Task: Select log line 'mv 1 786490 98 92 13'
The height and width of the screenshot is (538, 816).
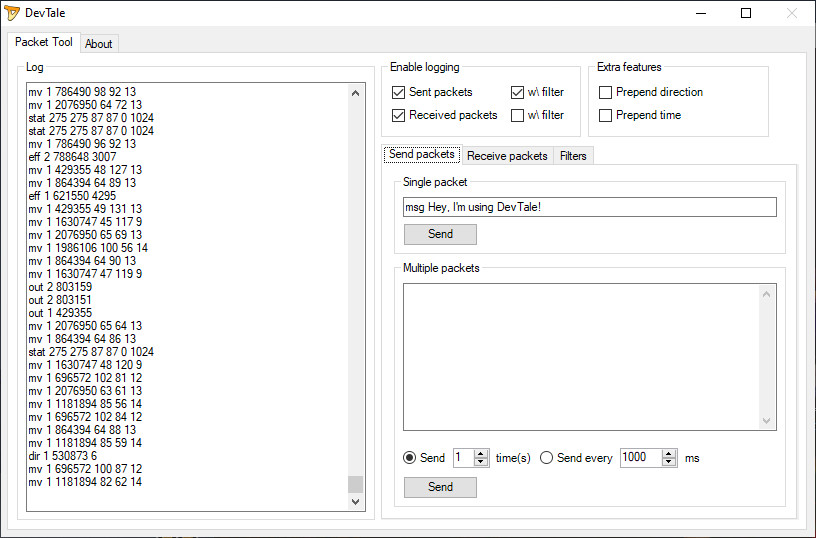Action: point(82,92)
